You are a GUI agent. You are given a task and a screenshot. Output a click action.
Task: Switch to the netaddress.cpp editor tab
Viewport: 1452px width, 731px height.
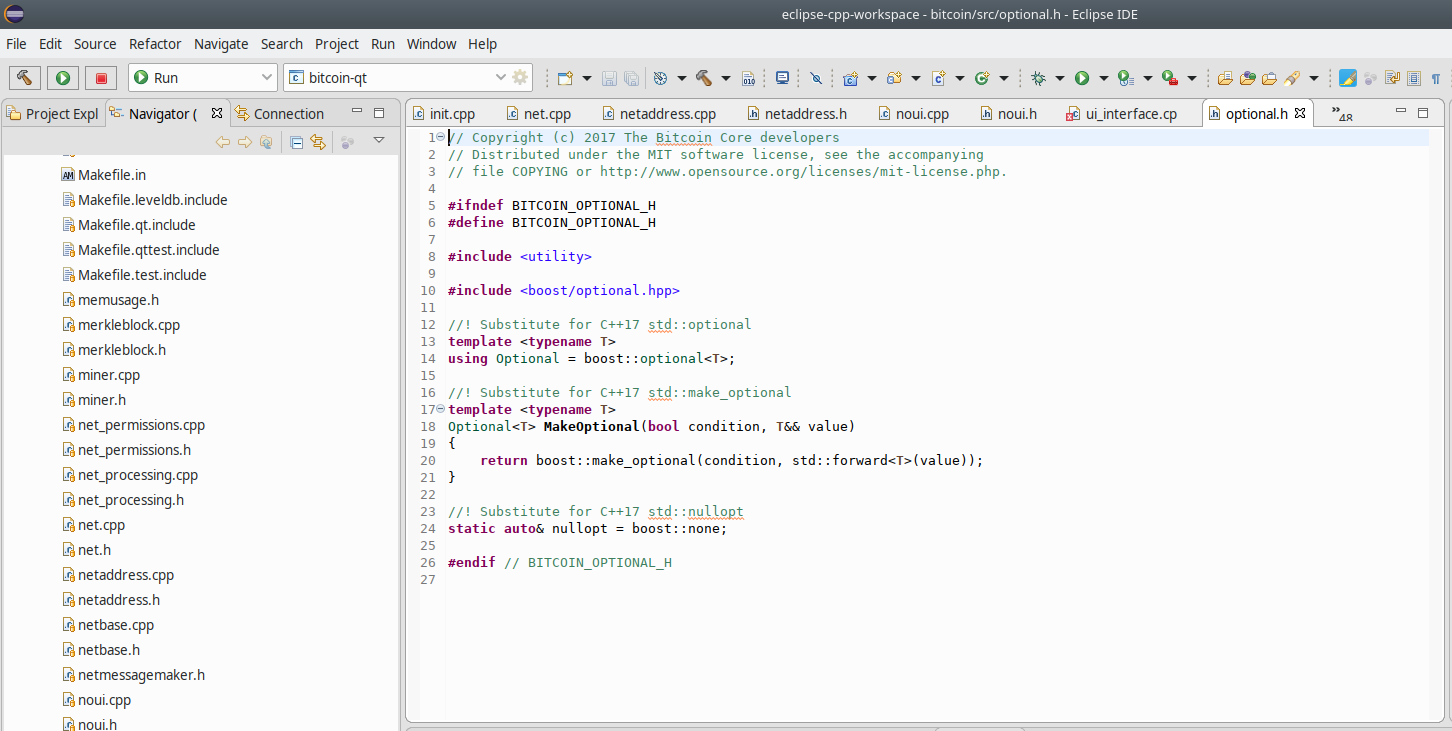pyautogui.click(x=667, y=114)
